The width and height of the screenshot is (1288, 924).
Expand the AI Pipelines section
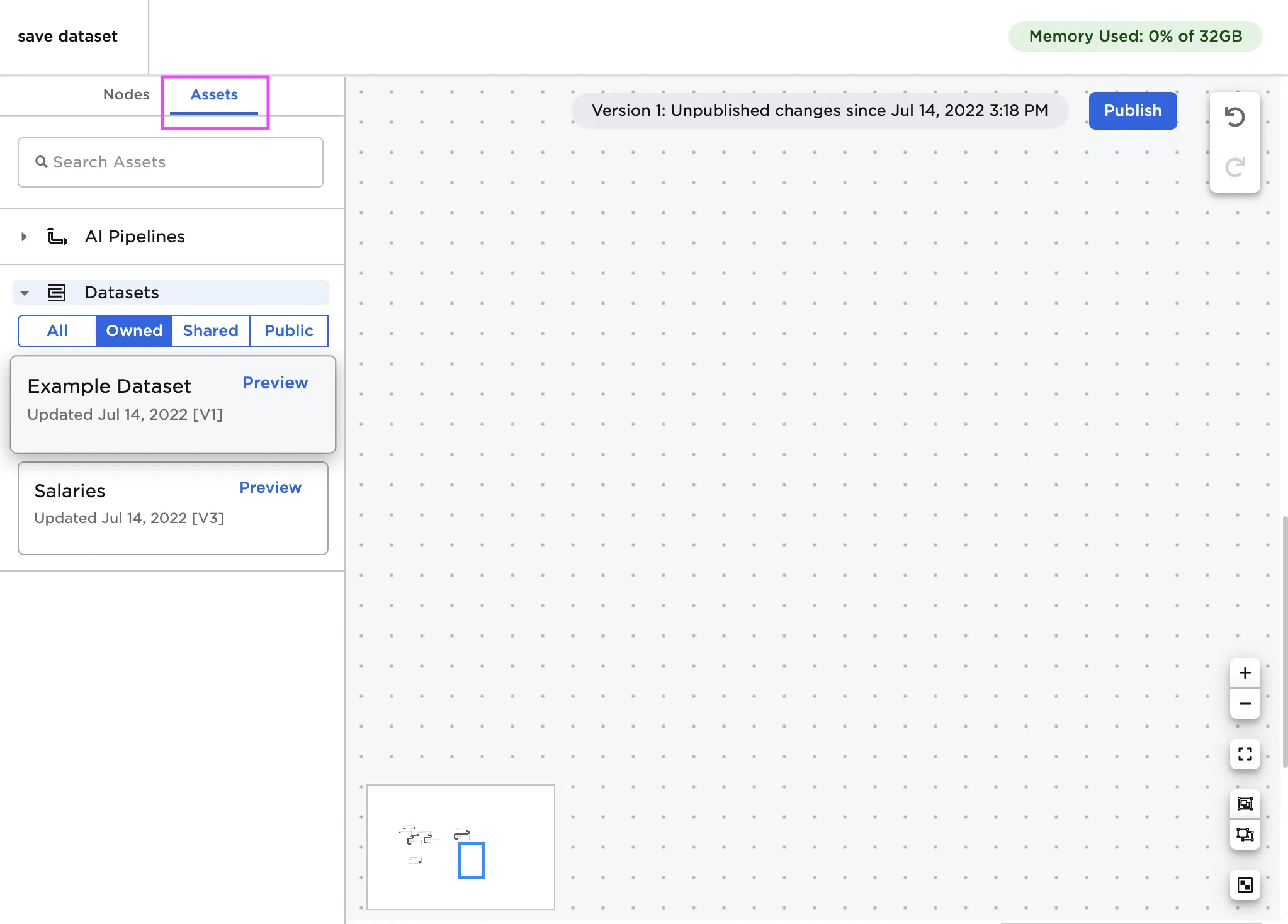[24, 237]
